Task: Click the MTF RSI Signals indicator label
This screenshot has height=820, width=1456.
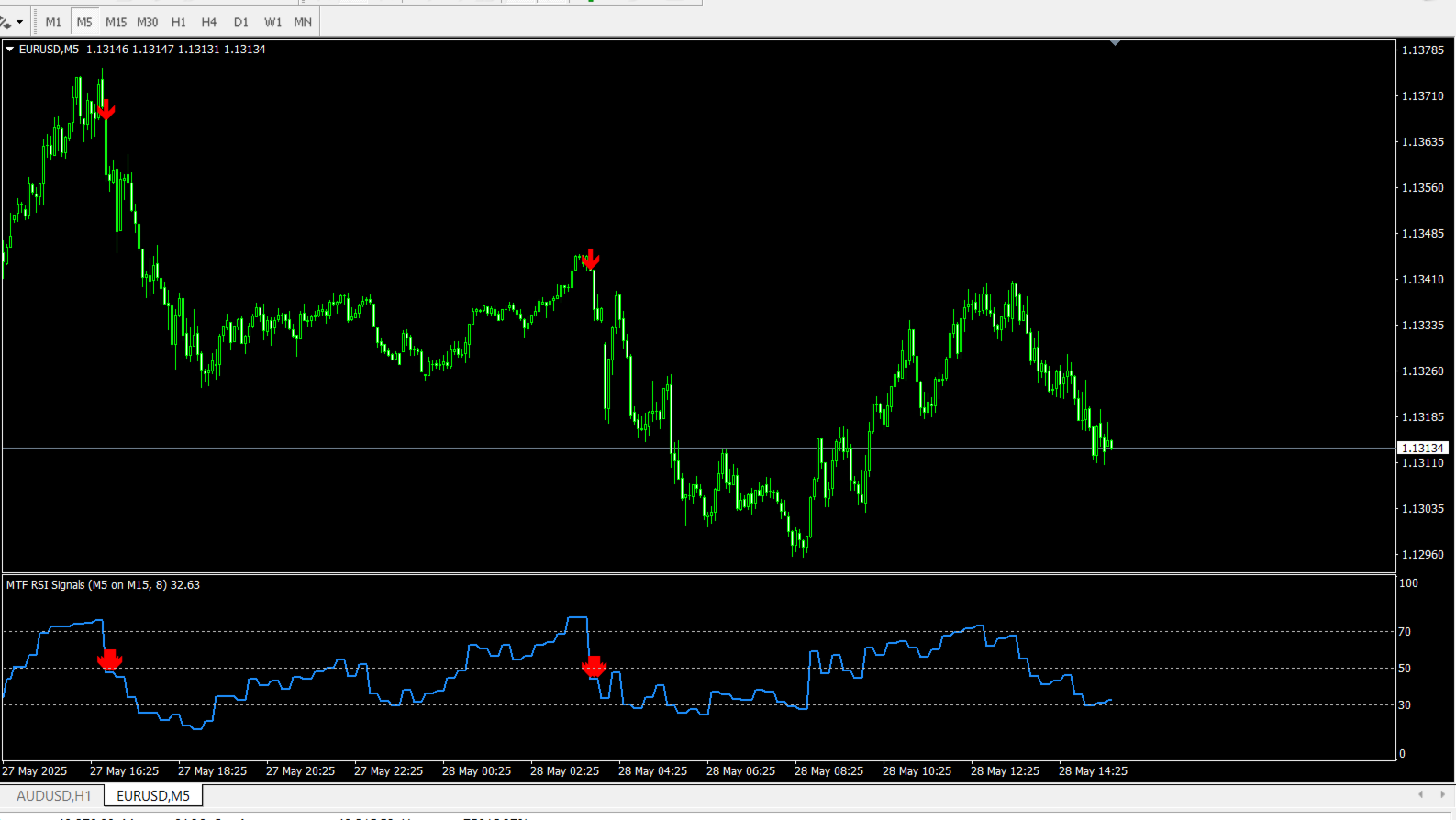Action: (103, 585)
